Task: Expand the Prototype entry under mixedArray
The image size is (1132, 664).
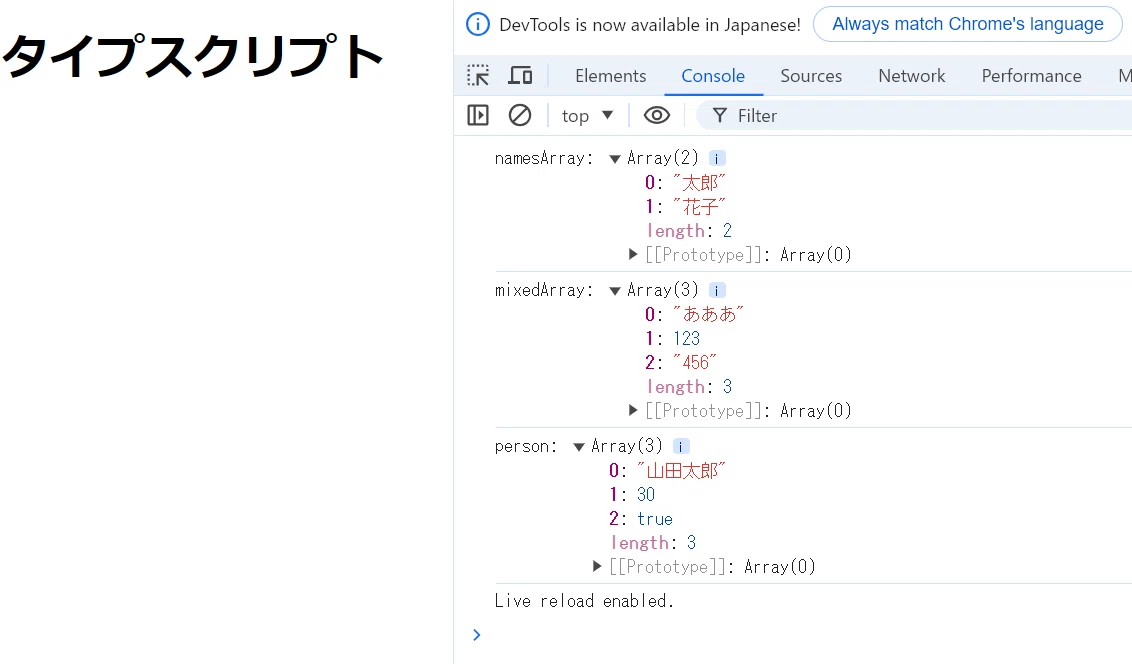Action: tap(633, 411)
